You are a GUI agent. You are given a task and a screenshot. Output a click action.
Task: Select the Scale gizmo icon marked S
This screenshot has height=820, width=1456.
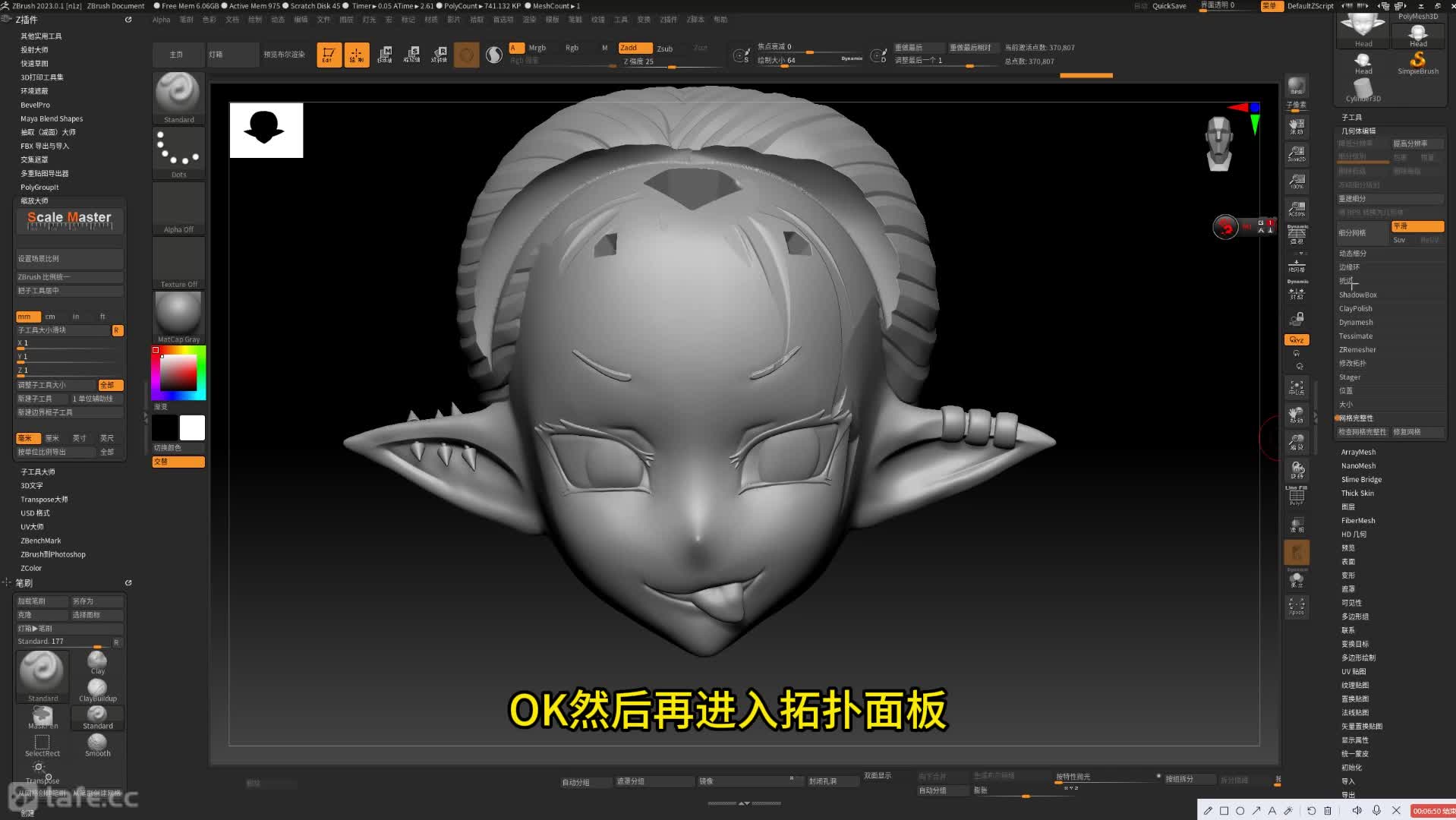click(x=412, y=55)
